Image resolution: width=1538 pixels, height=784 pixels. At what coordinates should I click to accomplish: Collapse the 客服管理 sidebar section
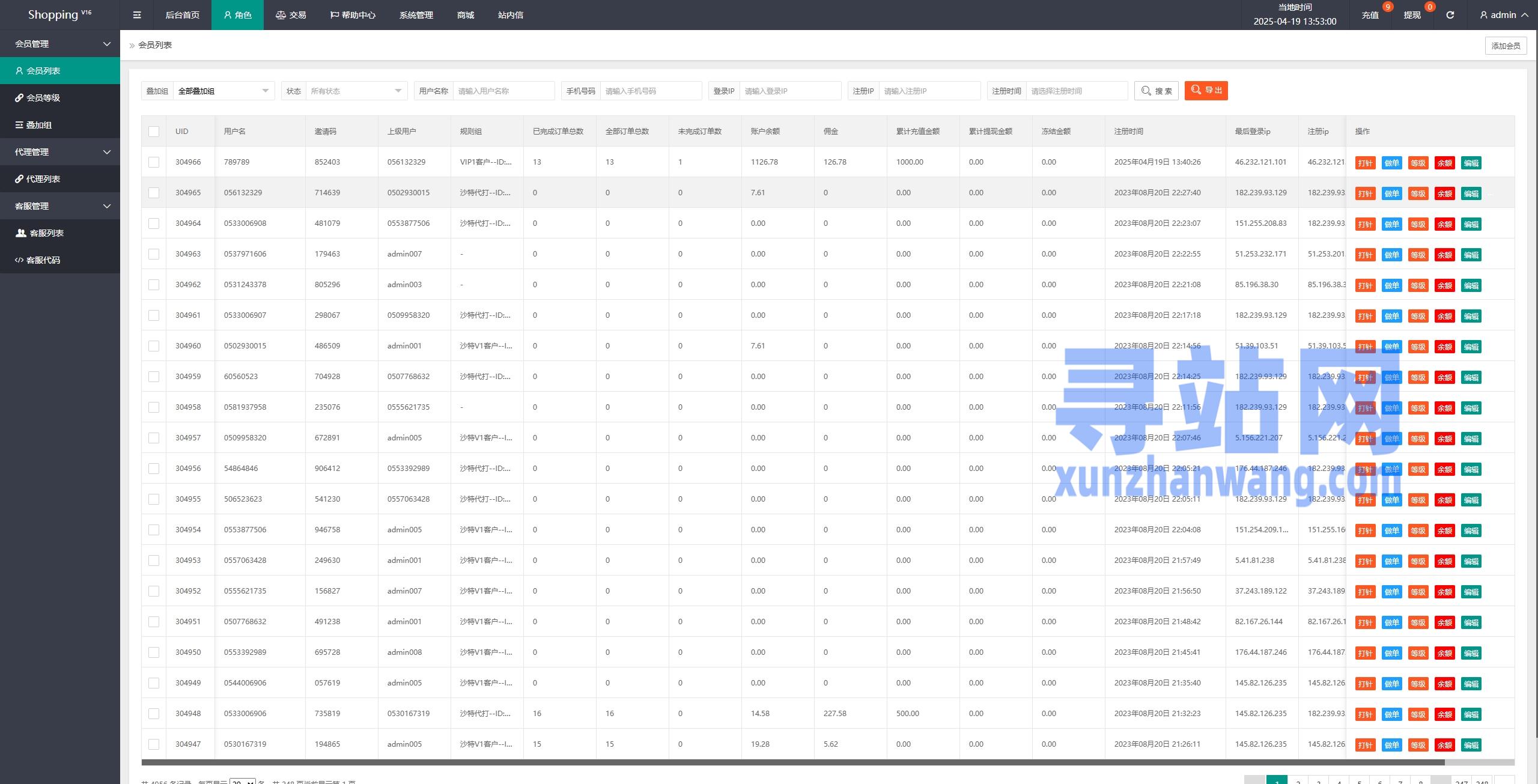60,206
